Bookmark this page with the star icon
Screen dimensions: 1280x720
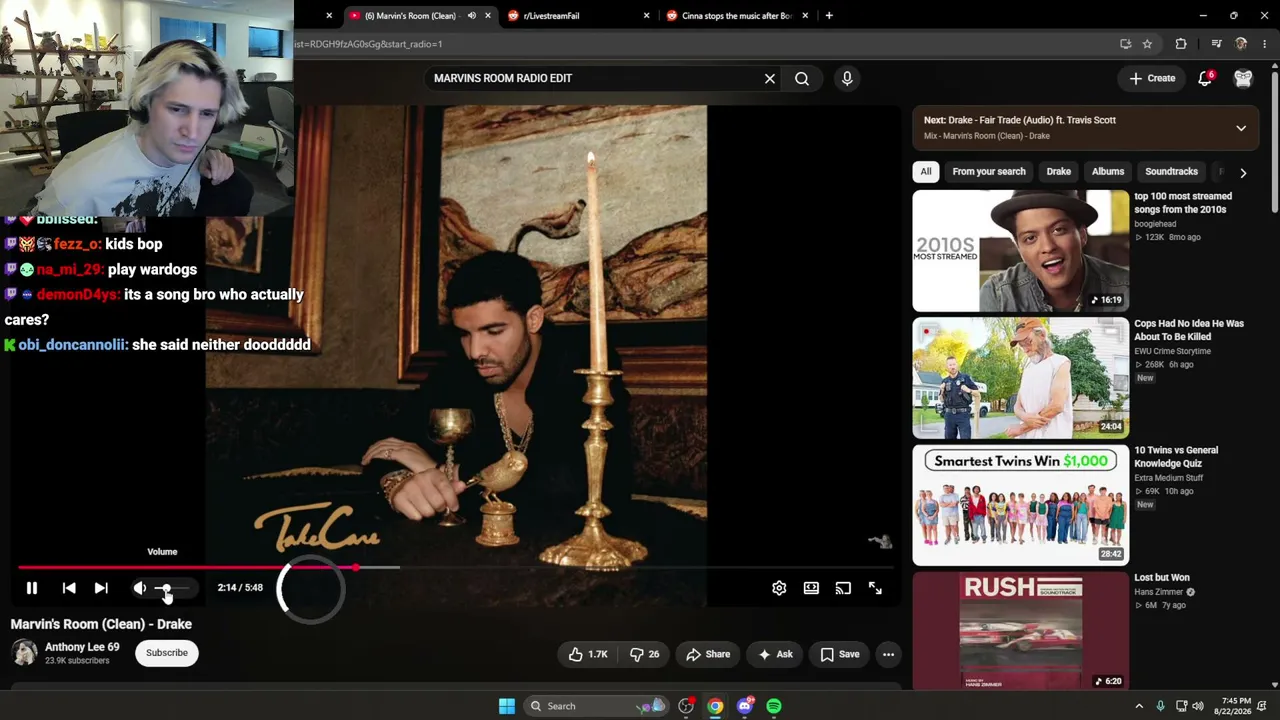pos(1147,44)
